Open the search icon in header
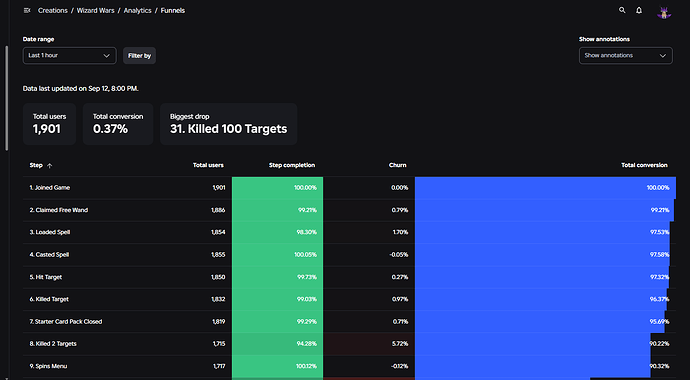690x380 pixels. click(622, 10)
